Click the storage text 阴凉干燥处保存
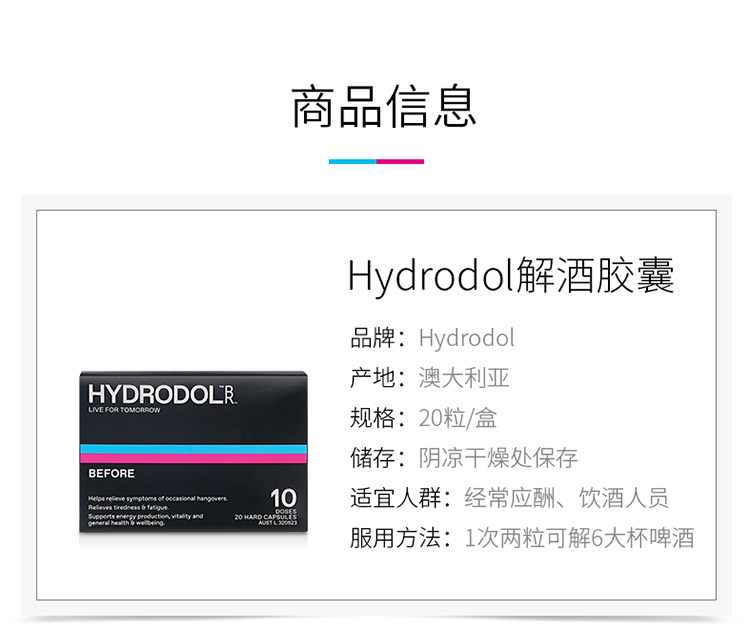750x629 pixels. click(x=498, y=458)
